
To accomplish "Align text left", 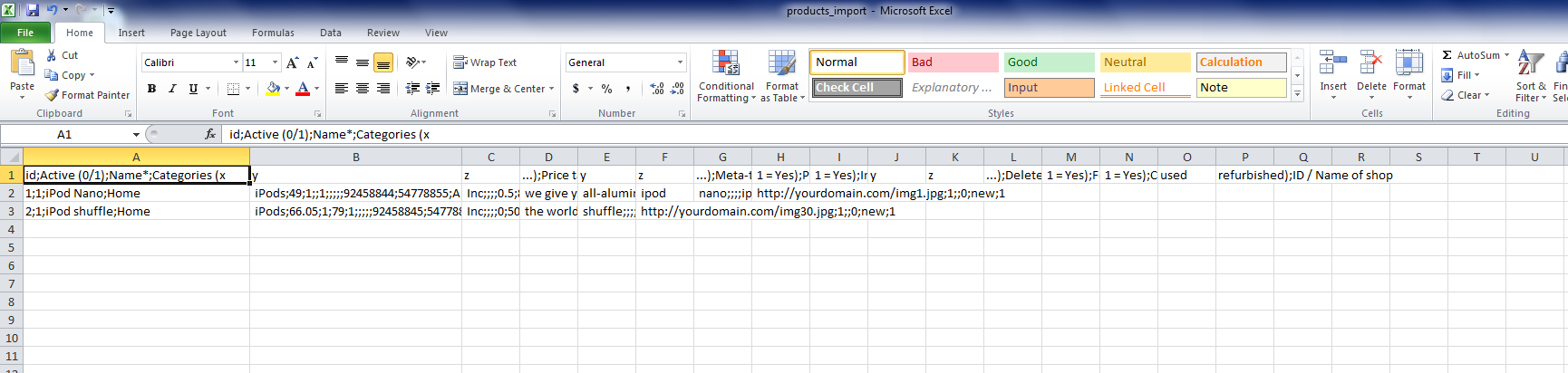I will (x=342, y=89).
